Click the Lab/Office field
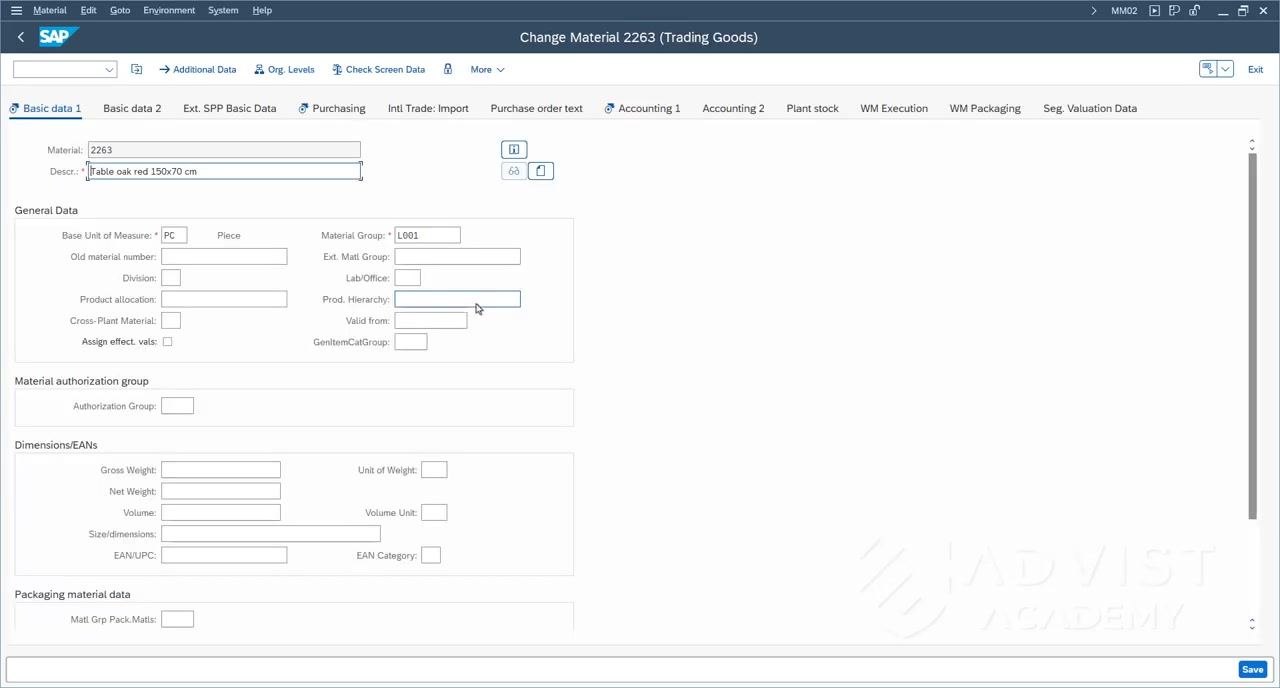Image resolution: width=1280 pixels, height=688 pixels. [x=407, y=278]
